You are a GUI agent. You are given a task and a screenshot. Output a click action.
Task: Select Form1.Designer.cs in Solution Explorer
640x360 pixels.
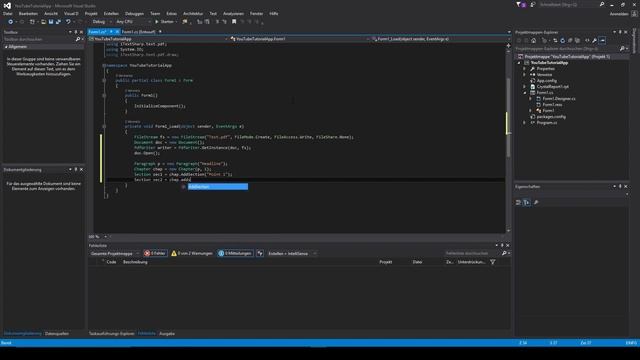[x=559, y=99]
